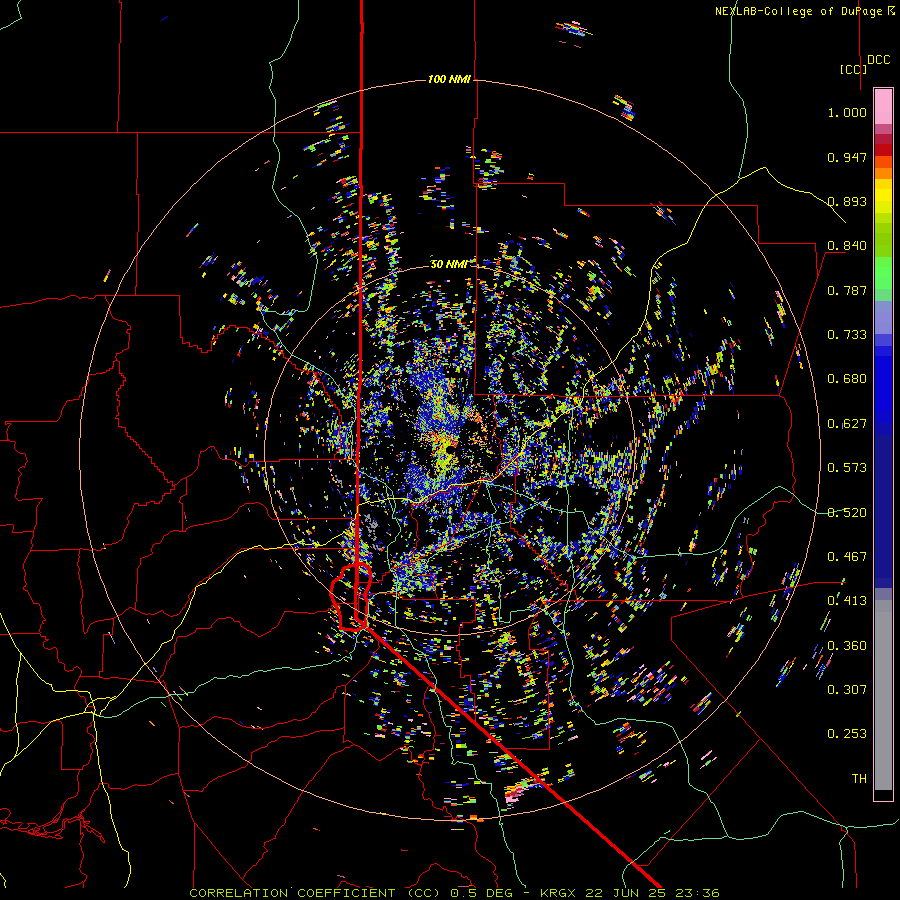Image resolution: width=900 pixels, height=900 pixels.
Task: Click the 0.680 value on the color scale
Action: point(847,379)
